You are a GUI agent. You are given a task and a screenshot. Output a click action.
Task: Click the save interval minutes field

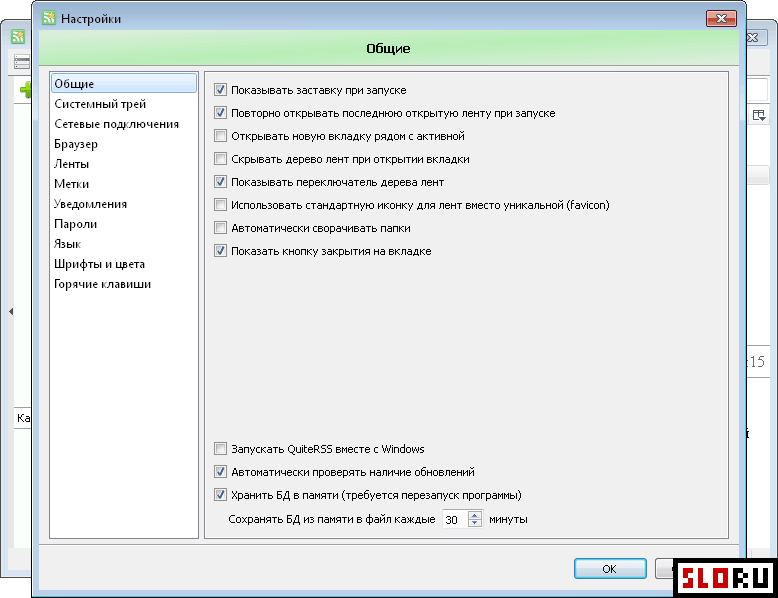pos(455,520)
